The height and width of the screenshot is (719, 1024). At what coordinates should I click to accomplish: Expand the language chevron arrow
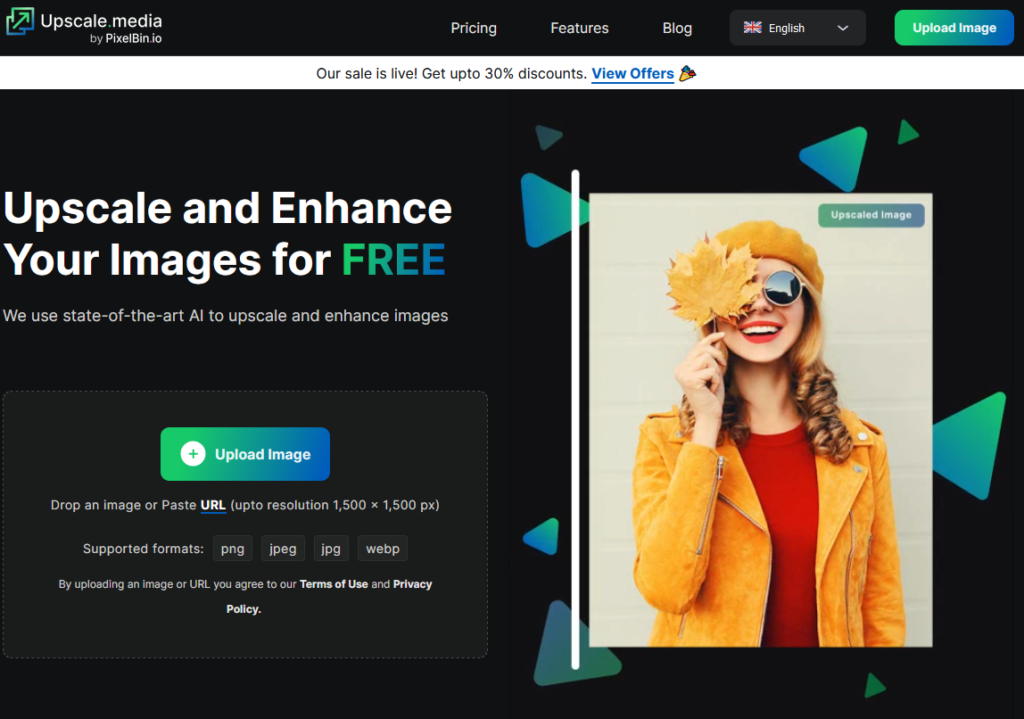tap(842, 28)
